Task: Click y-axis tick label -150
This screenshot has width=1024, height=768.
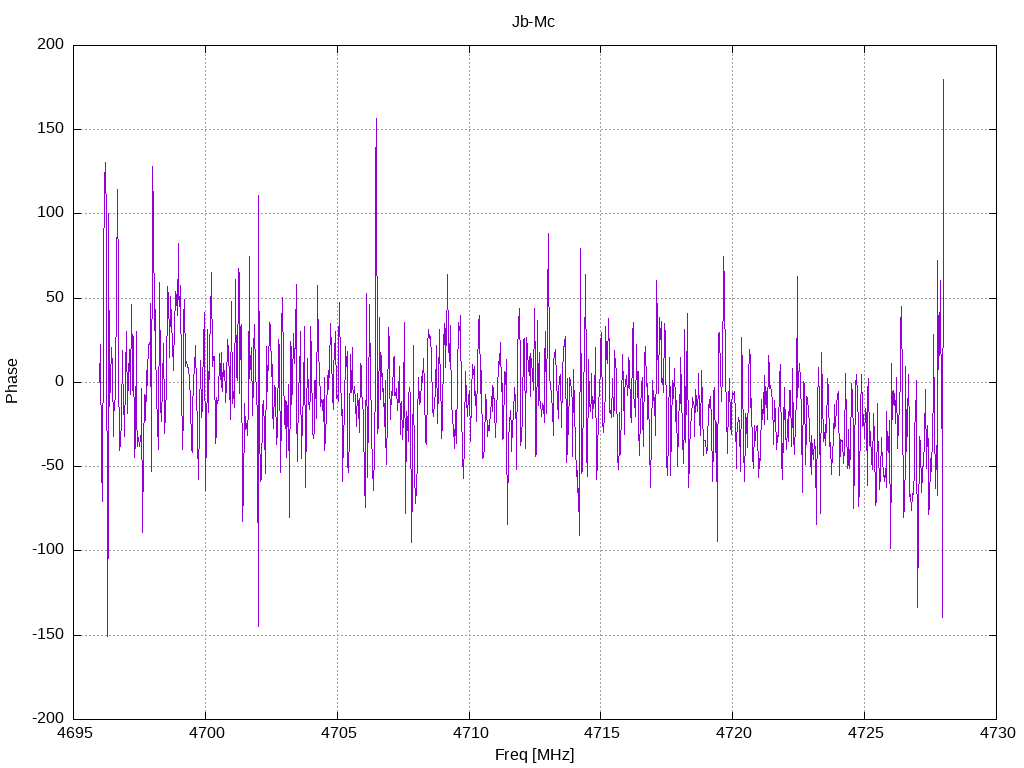Action: [x=48, y=634]
